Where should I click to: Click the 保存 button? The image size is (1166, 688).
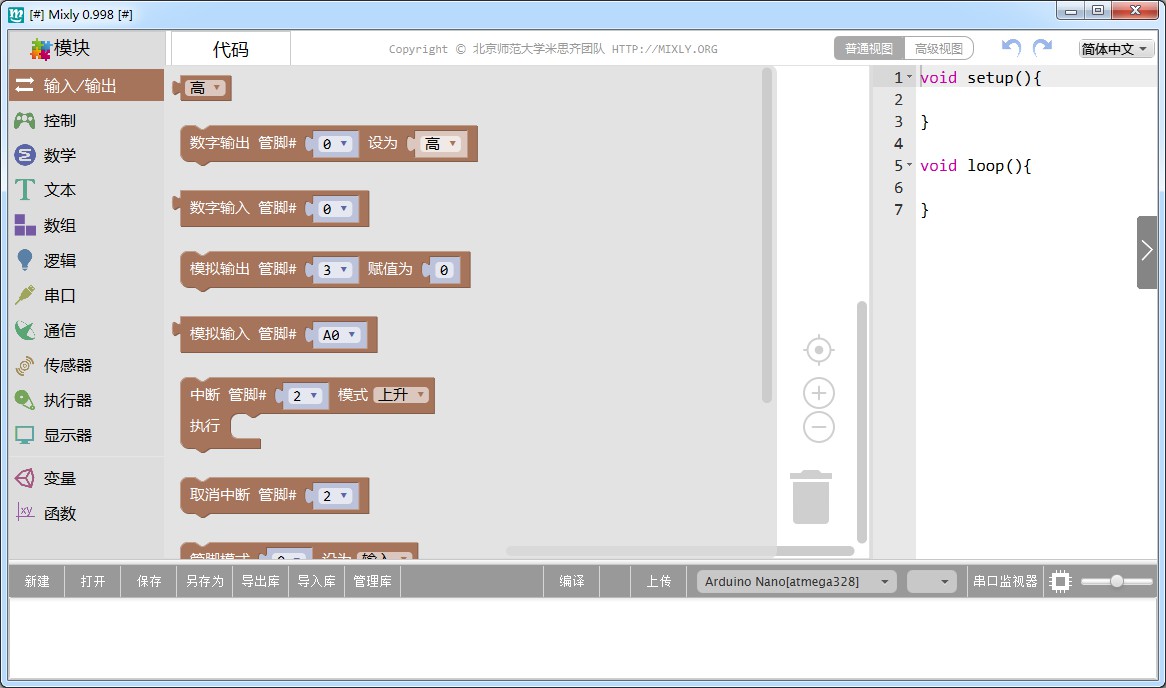[x=149, y=582]
